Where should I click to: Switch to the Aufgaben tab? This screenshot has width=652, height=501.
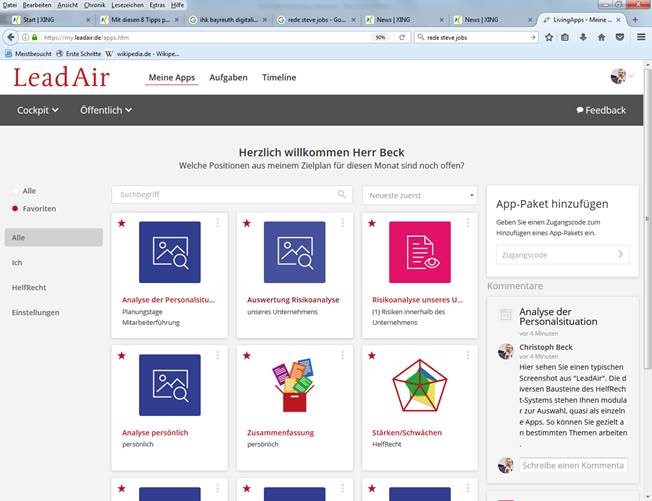pyautogui.click(x=229, y=77)
